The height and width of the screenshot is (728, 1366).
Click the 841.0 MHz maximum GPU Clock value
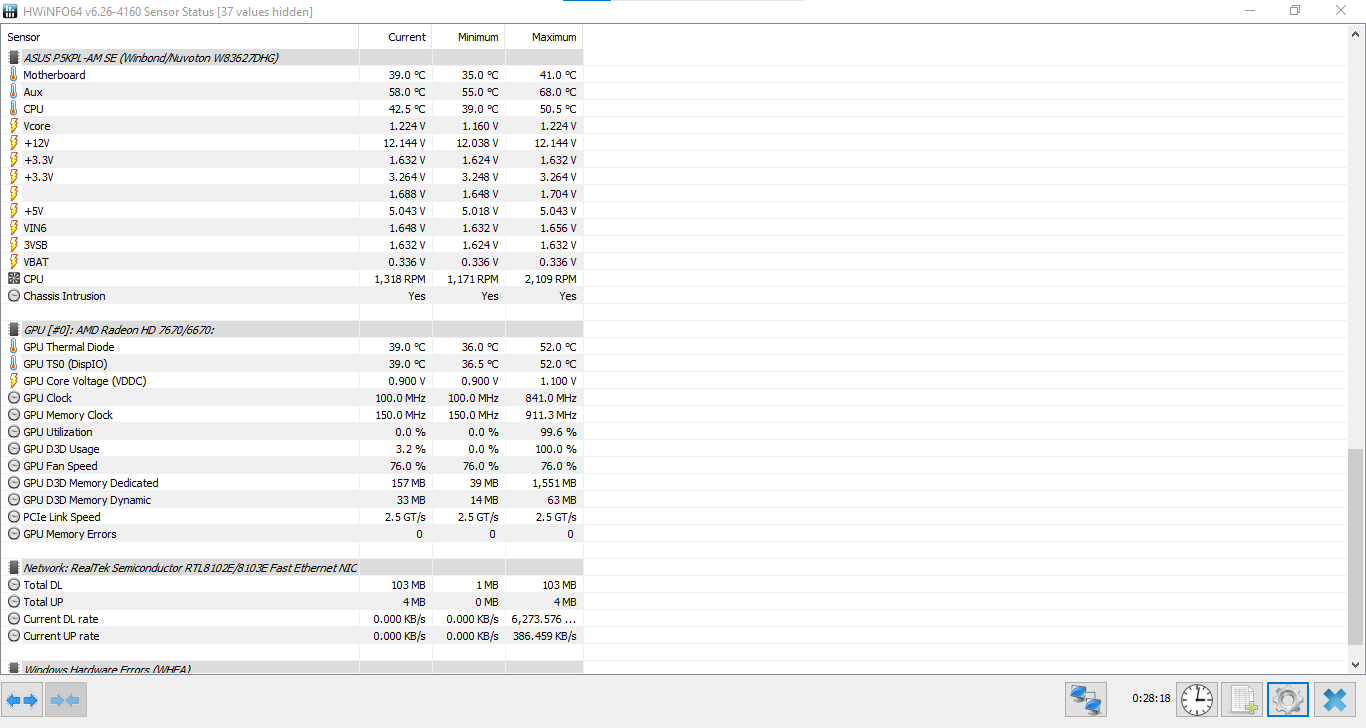551,398
